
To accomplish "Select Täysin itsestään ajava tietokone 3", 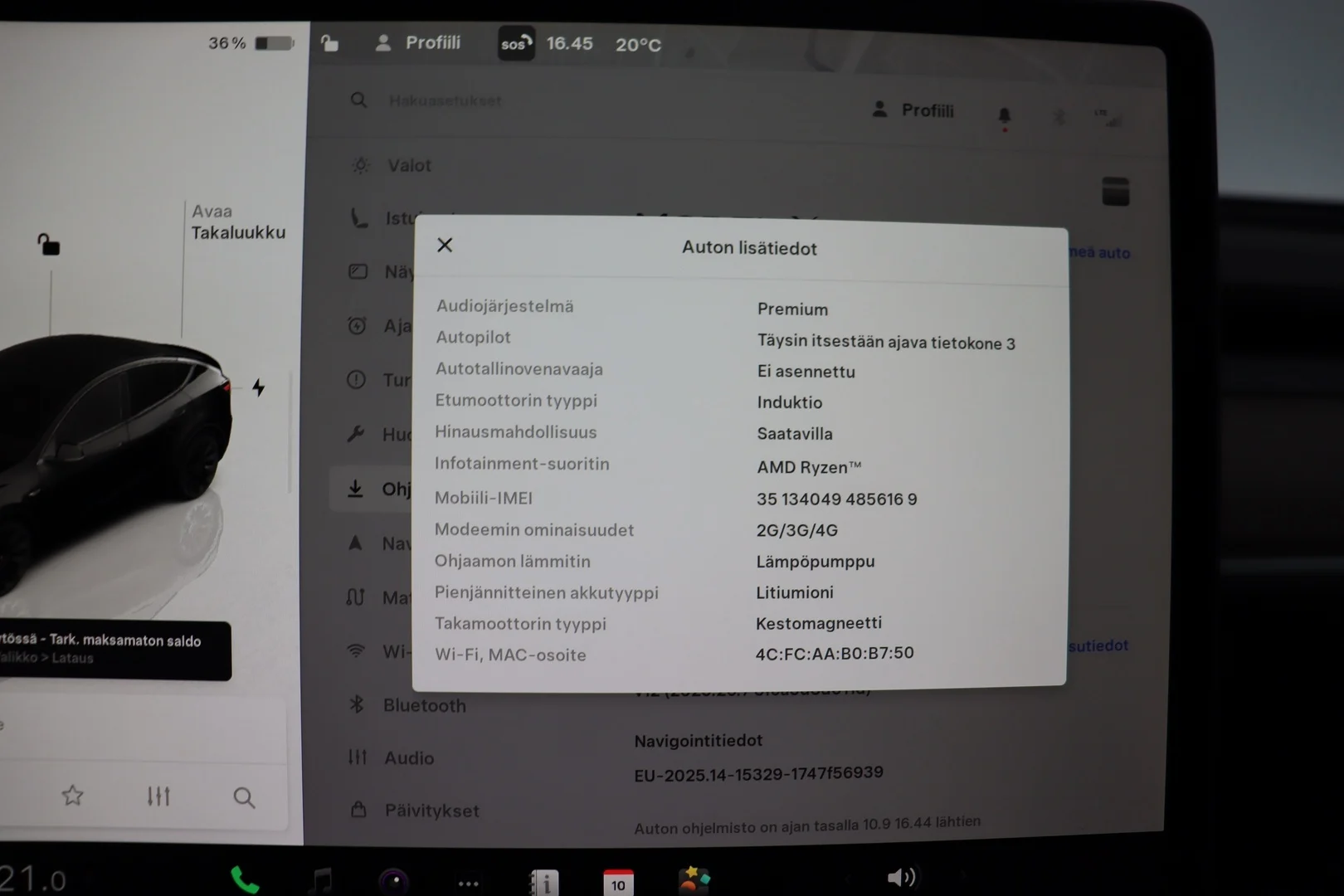I will point(886,342).
